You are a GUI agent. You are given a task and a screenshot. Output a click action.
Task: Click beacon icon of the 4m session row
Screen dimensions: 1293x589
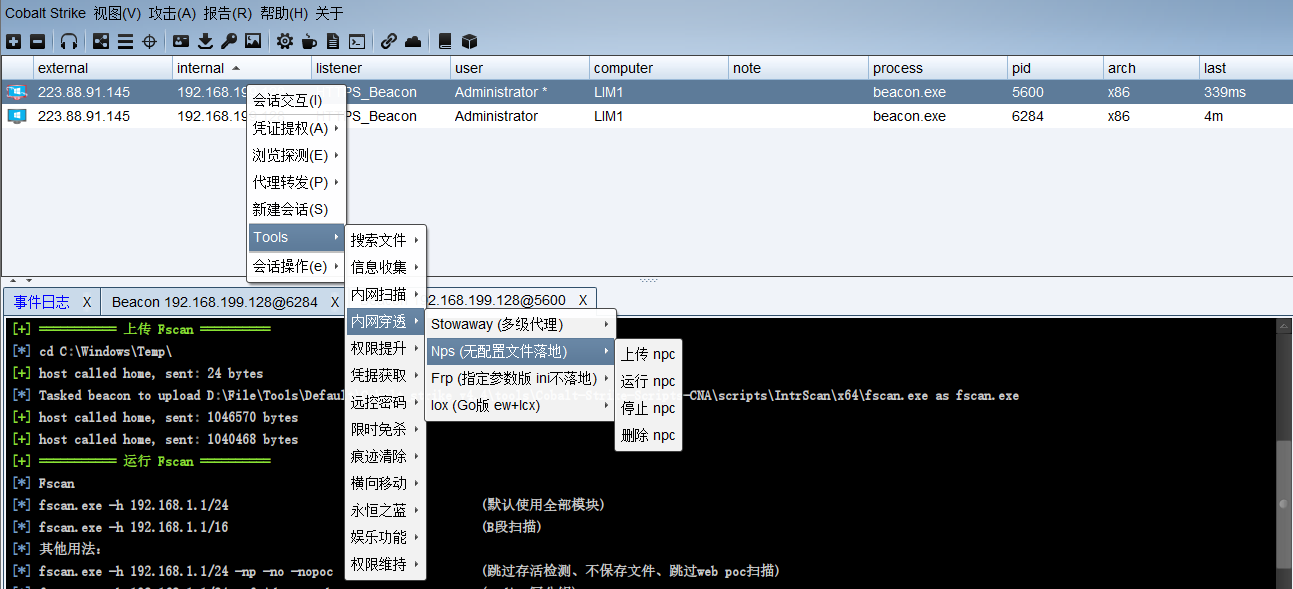pos(16,116)
